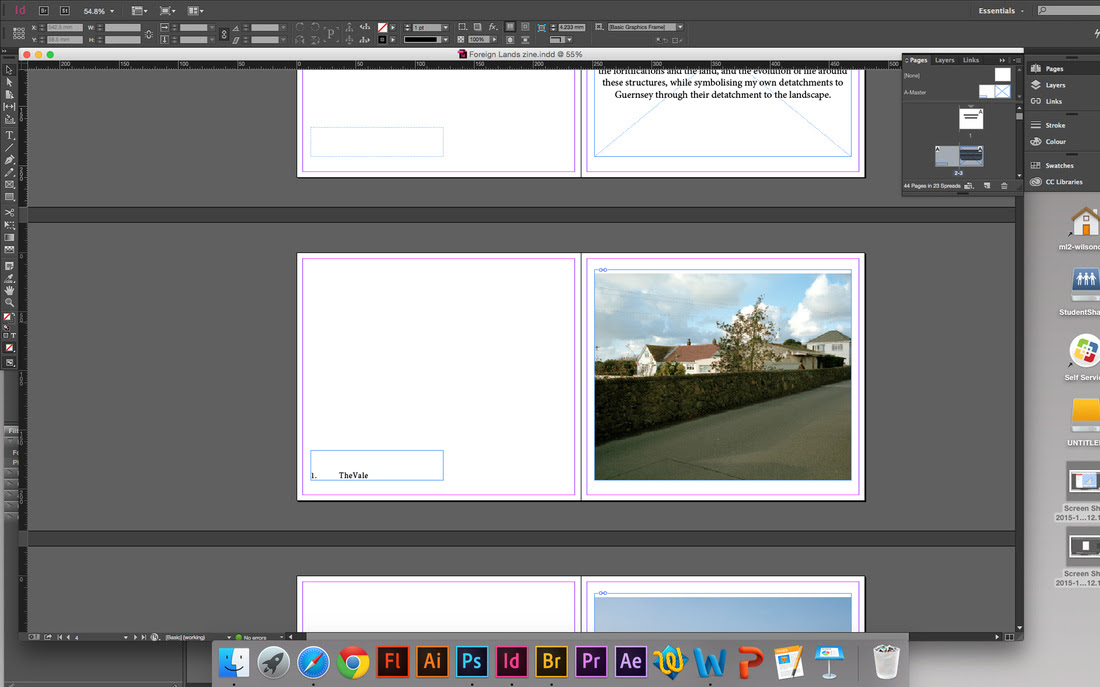Select the Zoom tool magnifier
This screenshot has width=1100, height=687.
point(9,302)
